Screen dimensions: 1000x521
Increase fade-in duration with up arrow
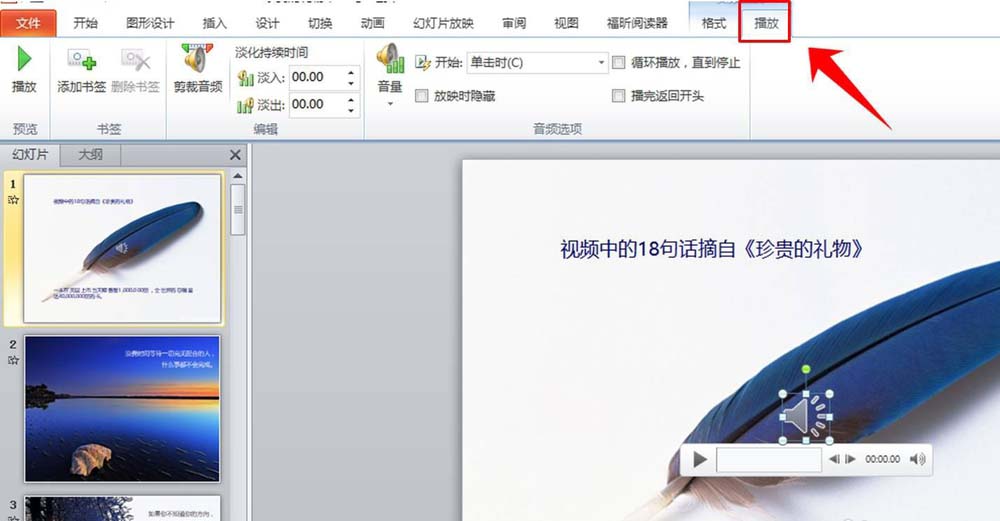pos(351,72)
